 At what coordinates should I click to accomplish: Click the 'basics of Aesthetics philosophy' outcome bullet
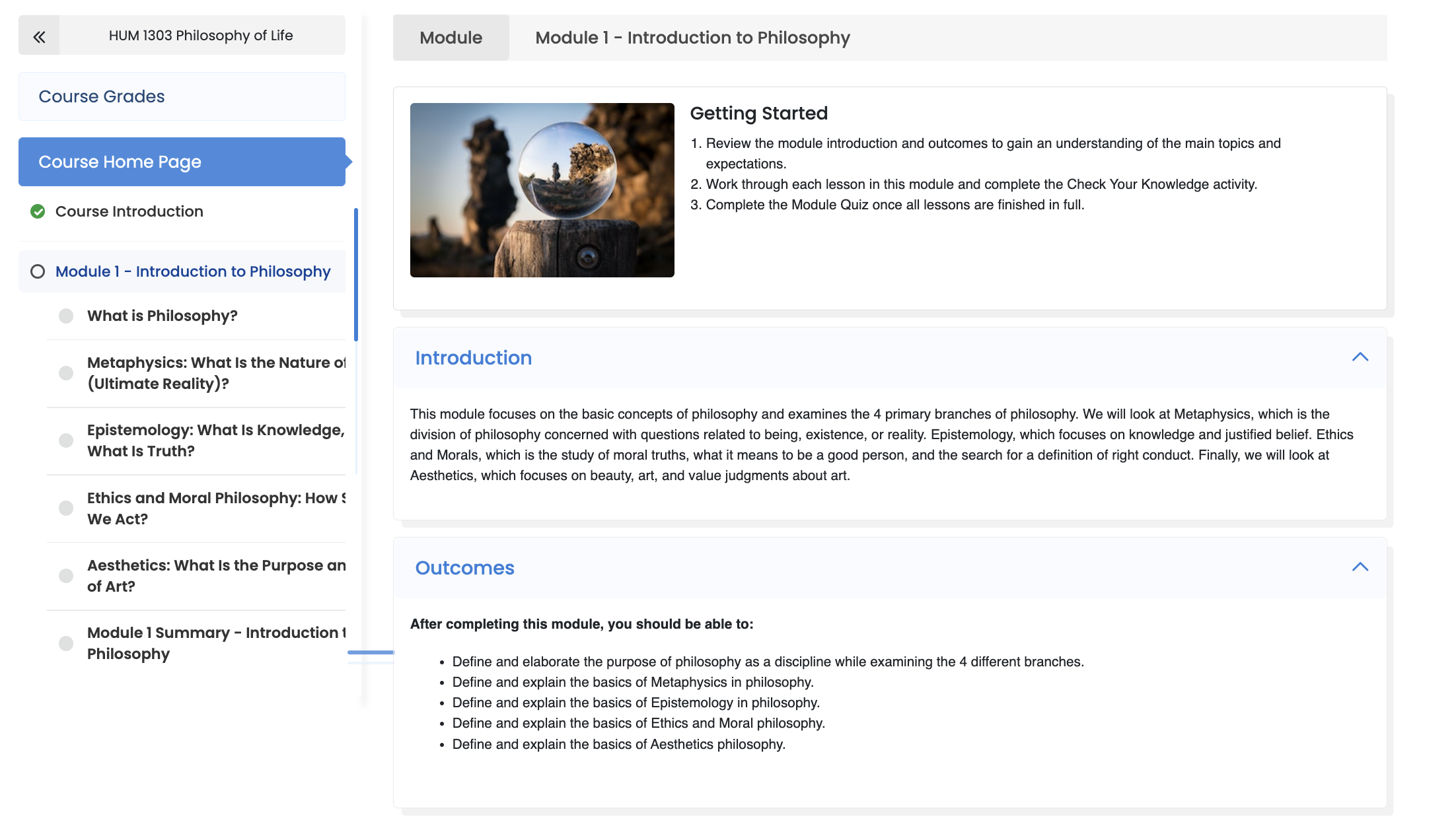pyautogui.click(x=619, y=744)
